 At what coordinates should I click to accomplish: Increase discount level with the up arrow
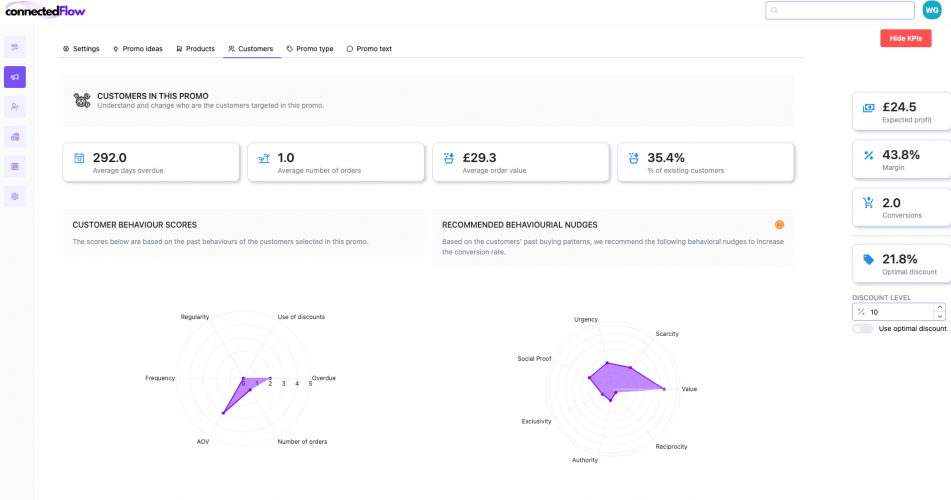click(x=939, y=308)
